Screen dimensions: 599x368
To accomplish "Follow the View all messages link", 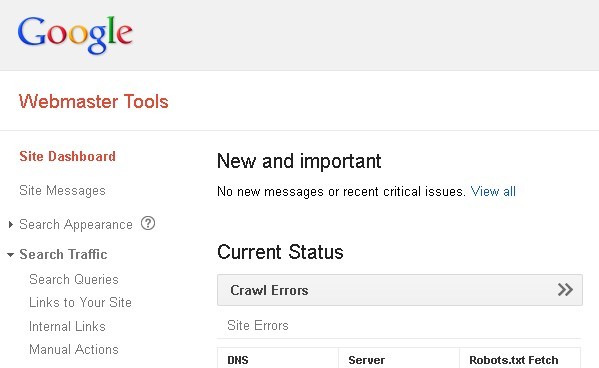I will 493,191.
